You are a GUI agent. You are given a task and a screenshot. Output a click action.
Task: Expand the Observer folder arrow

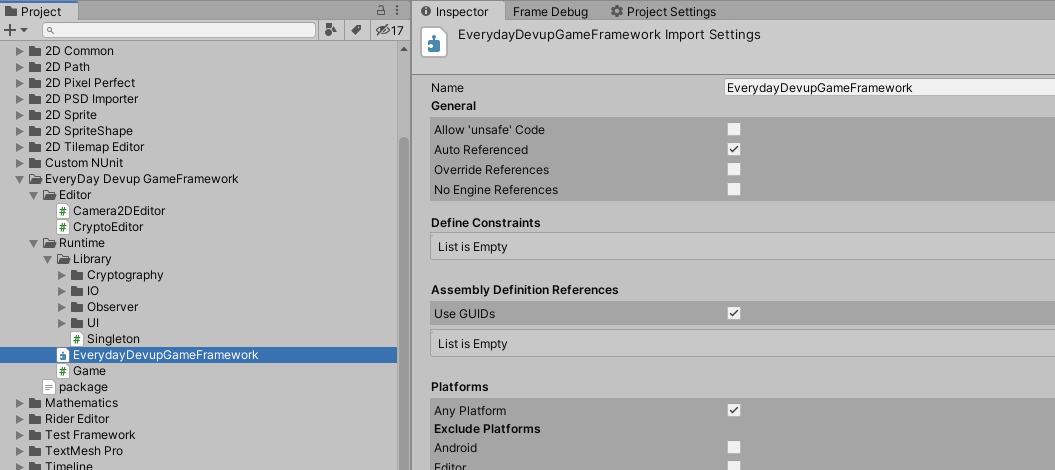tap(62, 307)
